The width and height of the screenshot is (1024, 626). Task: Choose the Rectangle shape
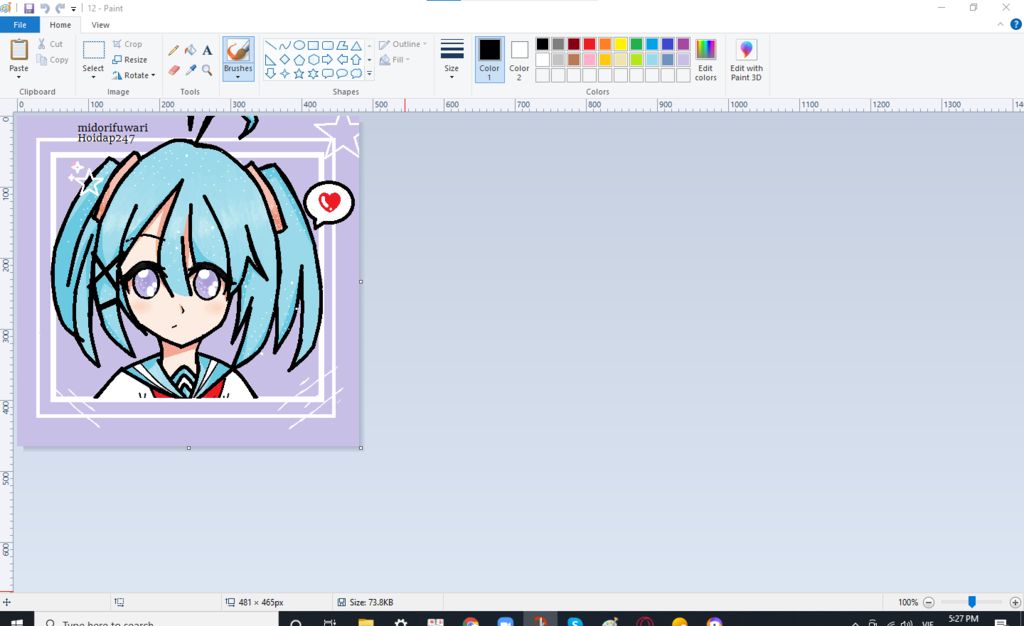tap(313, 46)
